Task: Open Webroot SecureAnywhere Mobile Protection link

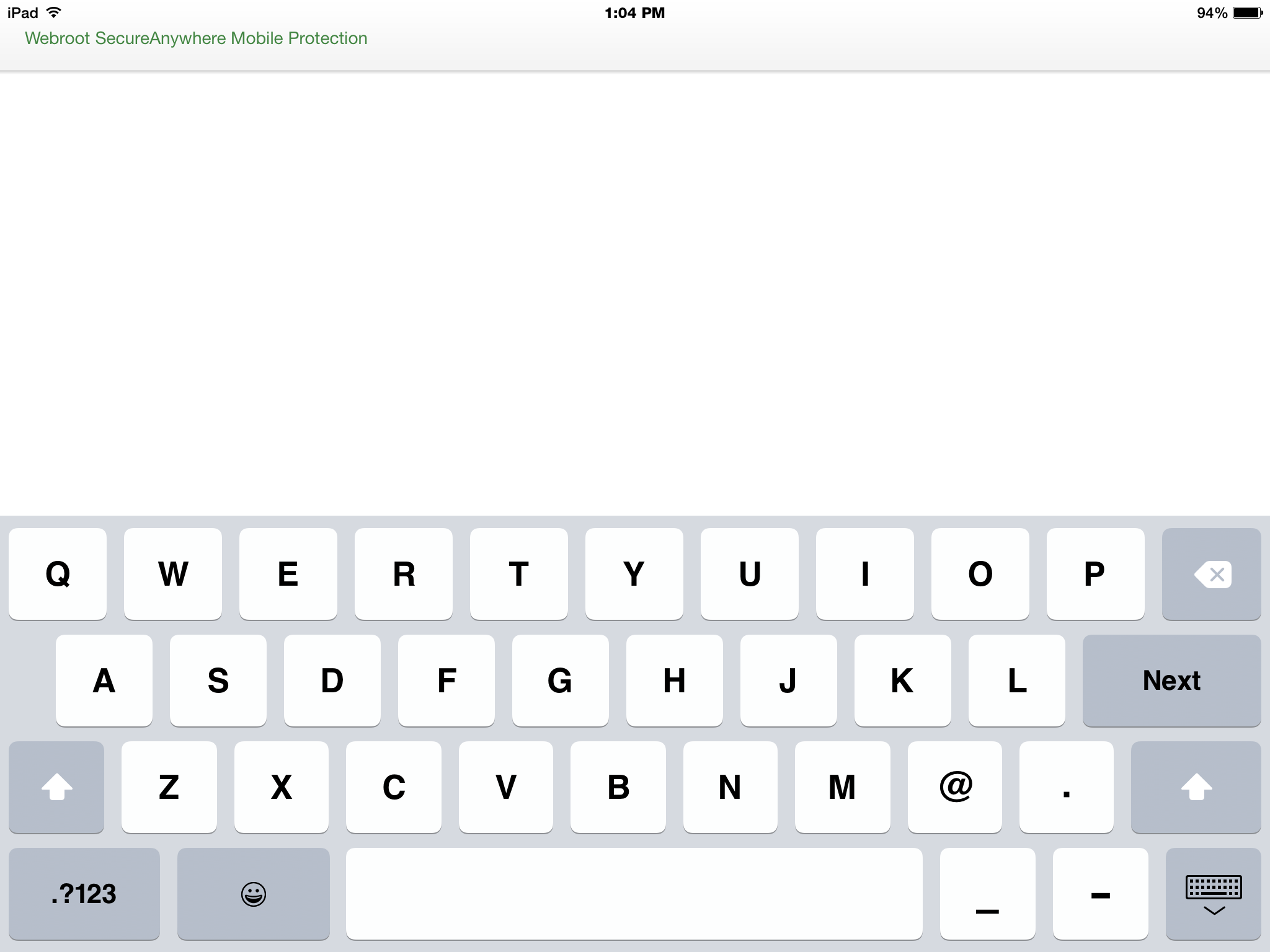Action: pos(196,38)
